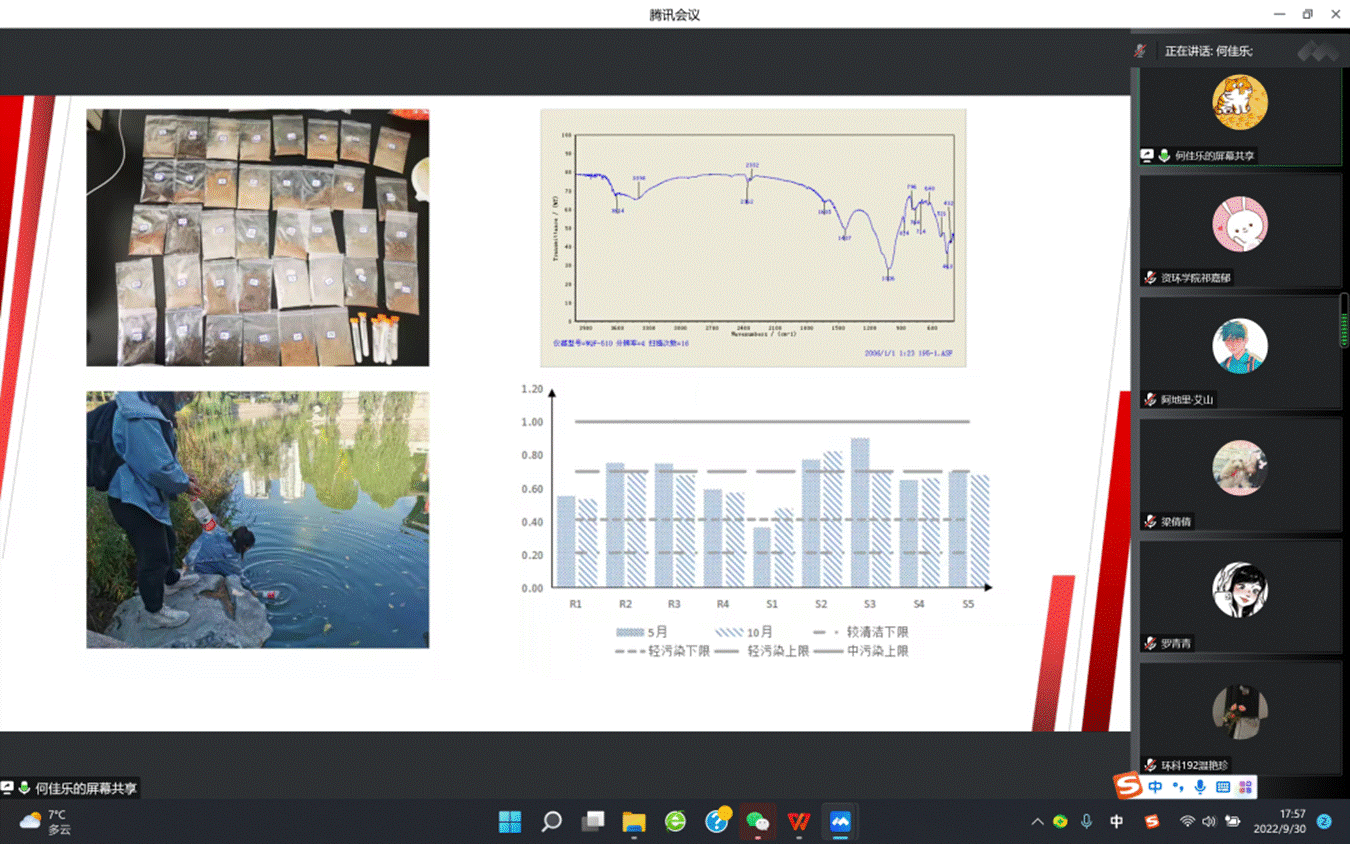The image size is (1350, 844).
Task: Toggle the Sogou voice input microphone
Action: click(1200, 788)
